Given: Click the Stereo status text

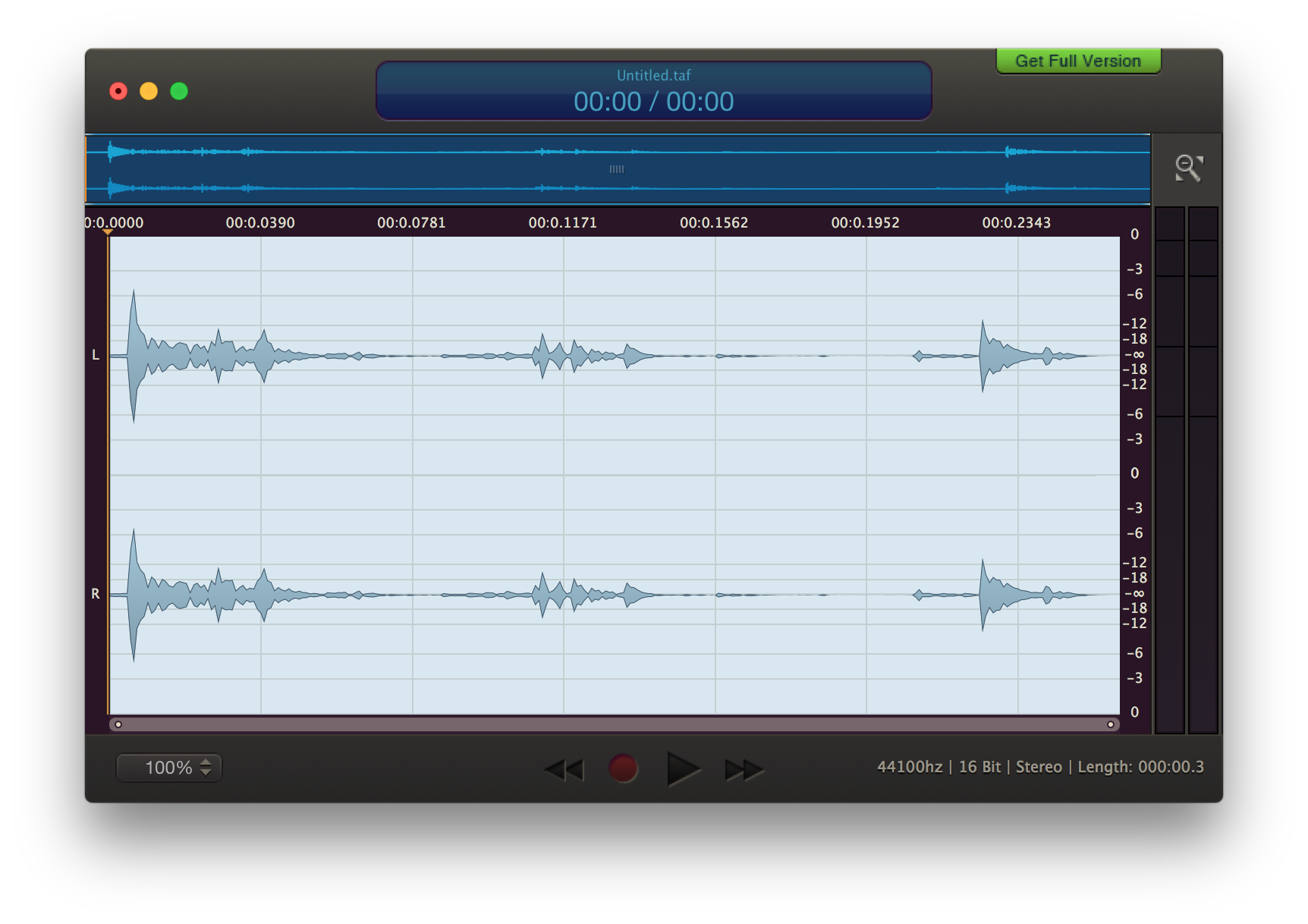Looking at the screenshot, I should tap(1039, 767).
